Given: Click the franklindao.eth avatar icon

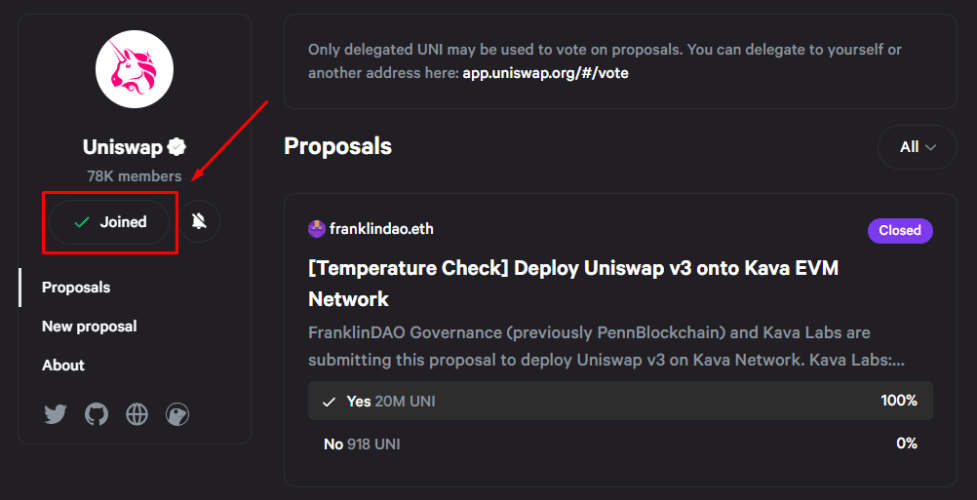Looking at the screenshot, I should pyautogui.click(x=317, y=229).
